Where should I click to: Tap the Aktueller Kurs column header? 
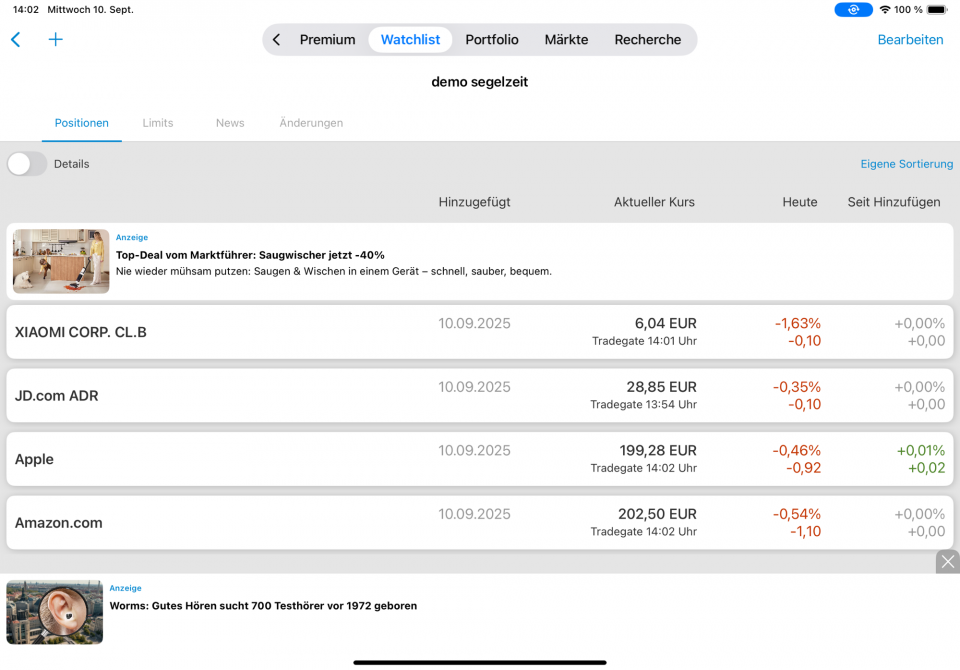click(x=654, y=202)
